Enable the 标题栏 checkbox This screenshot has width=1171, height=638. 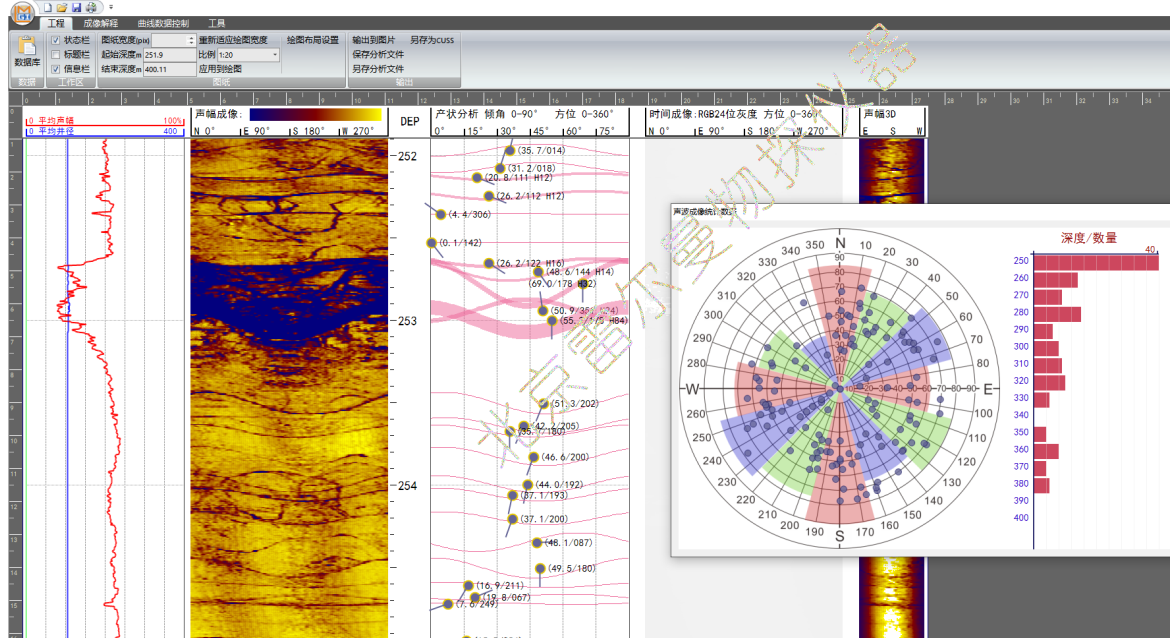(x=56, y=55)
